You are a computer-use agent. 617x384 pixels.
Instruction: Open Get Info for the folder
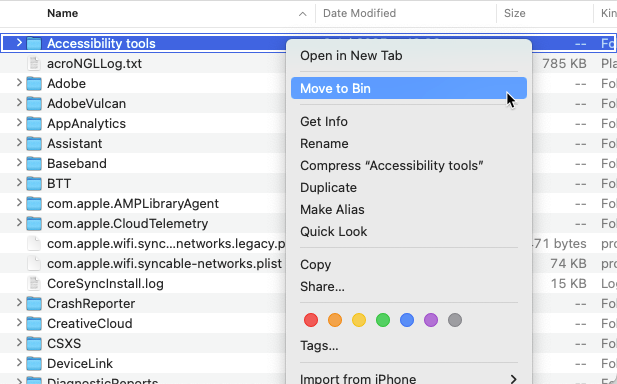(x=324, y=122)
